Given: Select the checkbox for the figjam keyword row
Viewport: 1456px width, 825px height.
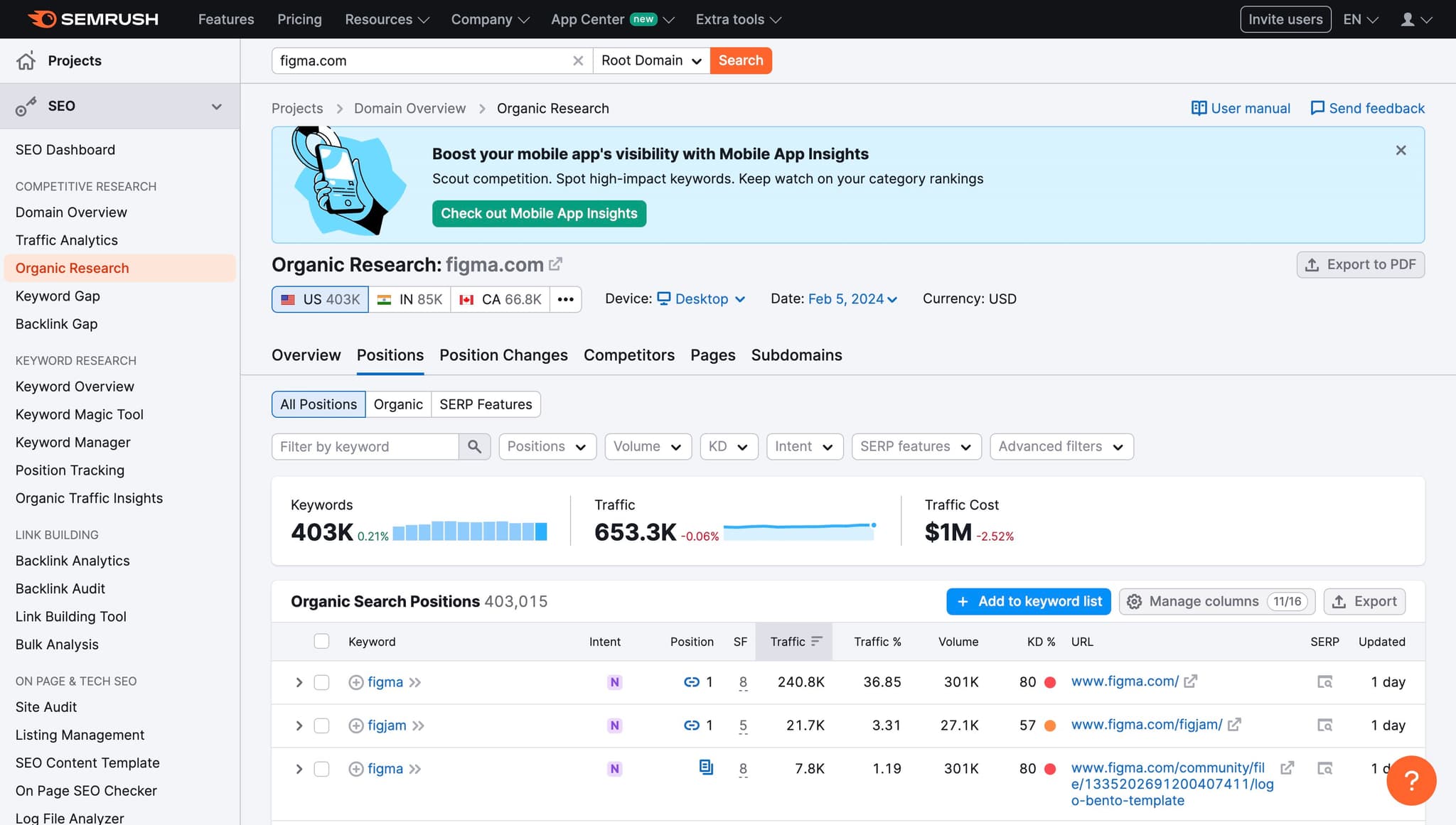Looking at the screenshot, I should (x=321, y=726).
